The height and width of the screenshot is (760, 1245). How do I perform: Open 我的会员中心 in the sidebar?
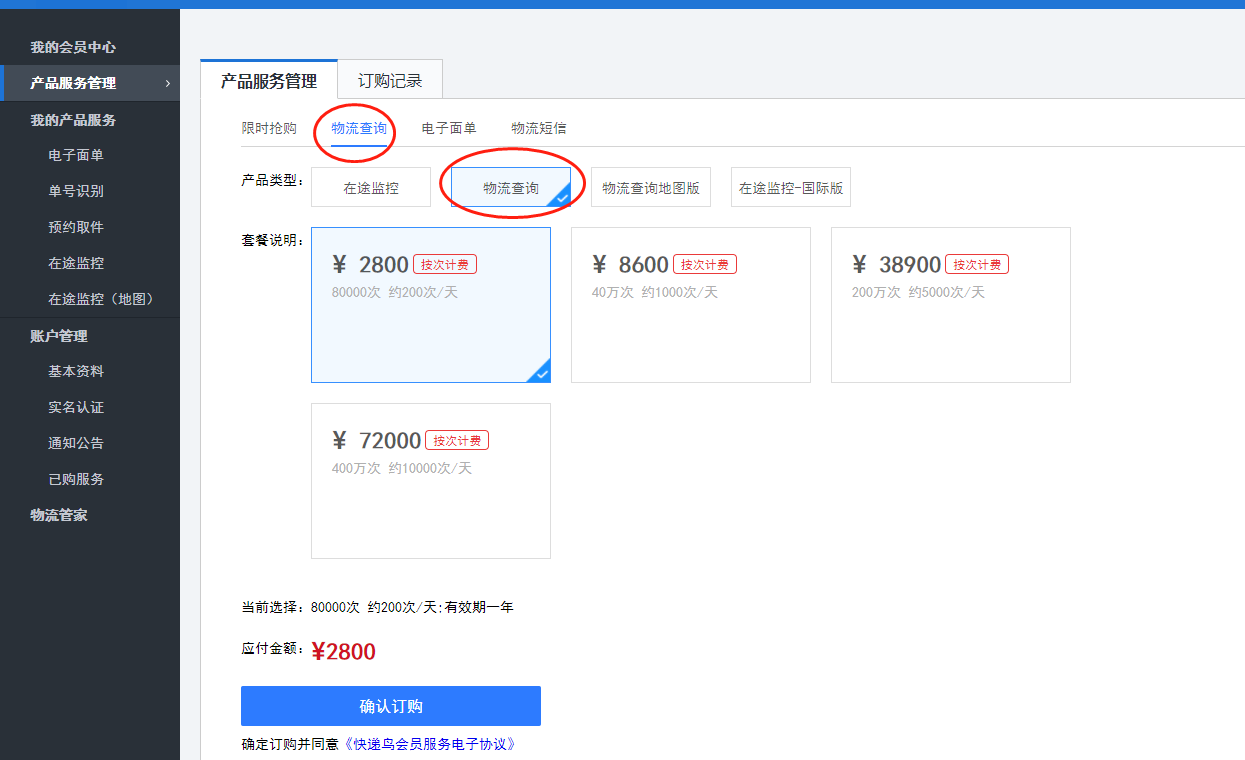click(73, 47)
